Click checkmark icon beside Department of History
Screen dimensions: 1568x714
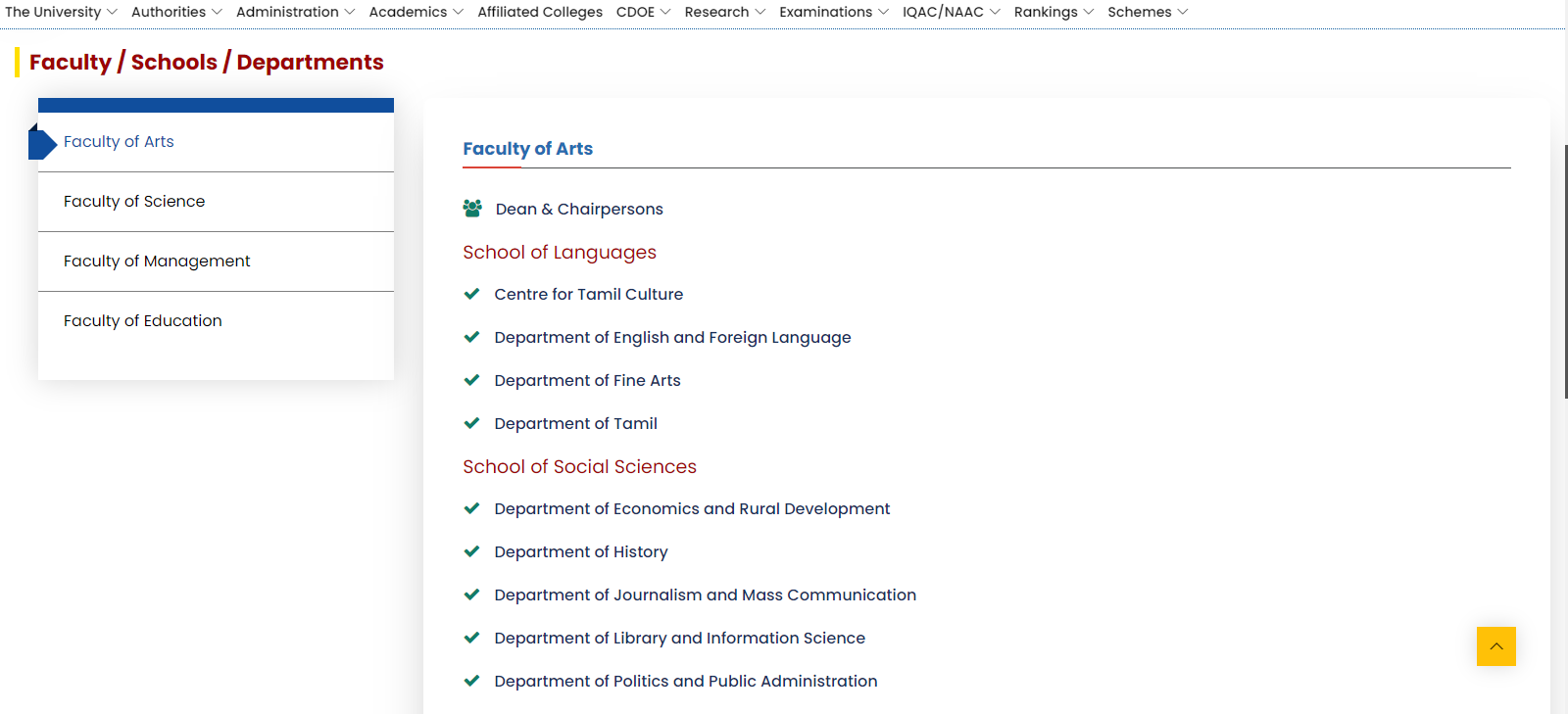[471, 551]
